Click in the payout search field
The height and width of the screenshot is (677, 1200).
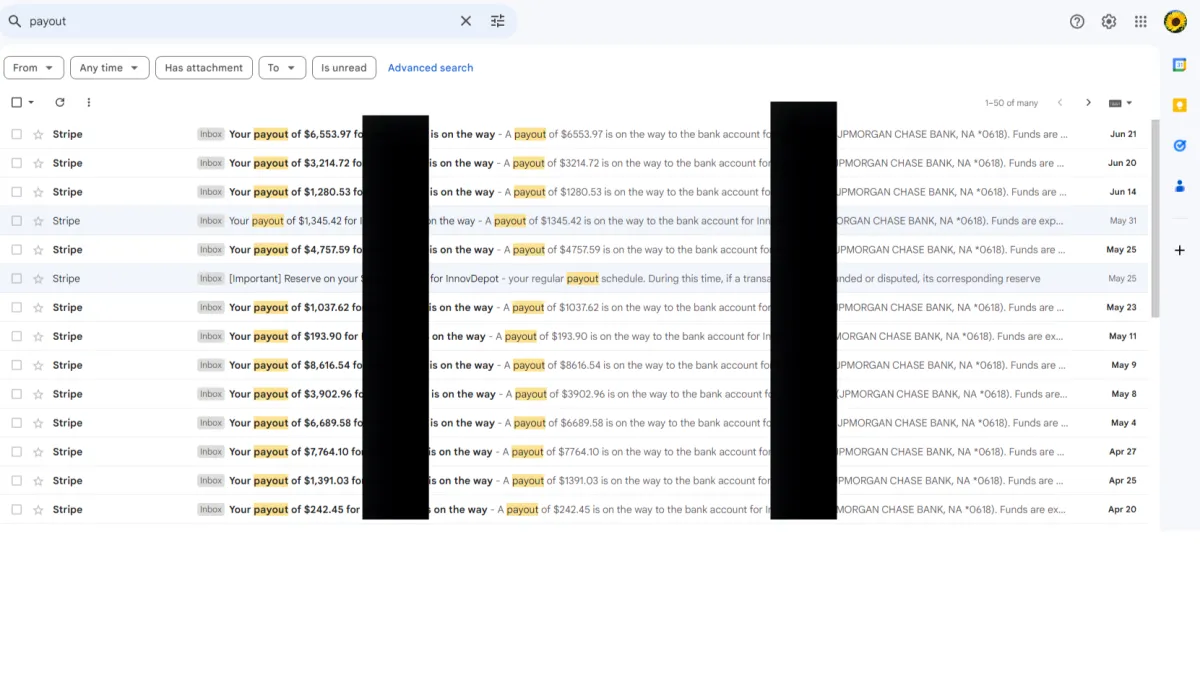click(240, 21)
